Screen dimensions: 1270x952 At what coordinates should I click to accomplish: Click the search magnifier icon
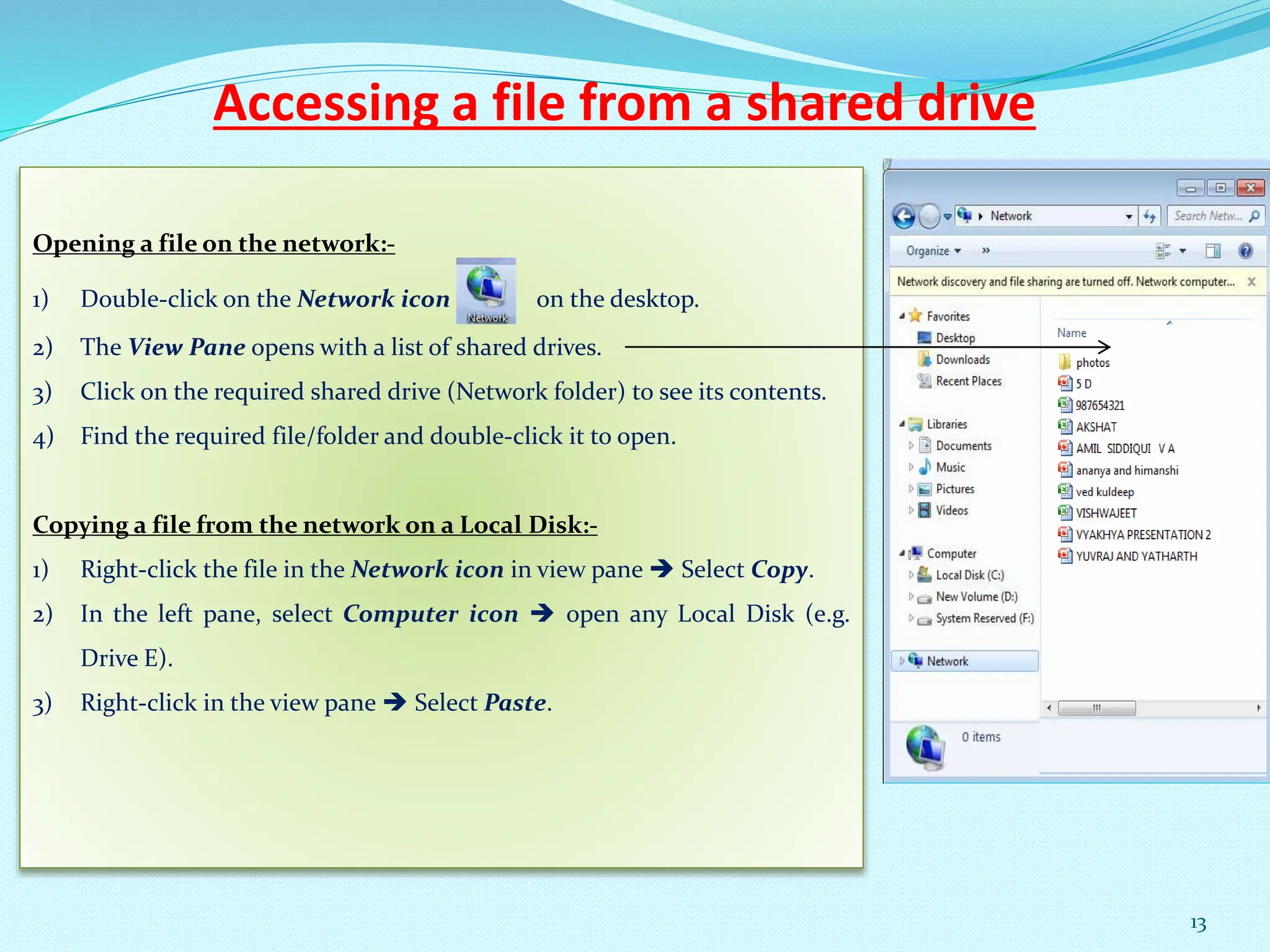click(x=1254, y=216)
